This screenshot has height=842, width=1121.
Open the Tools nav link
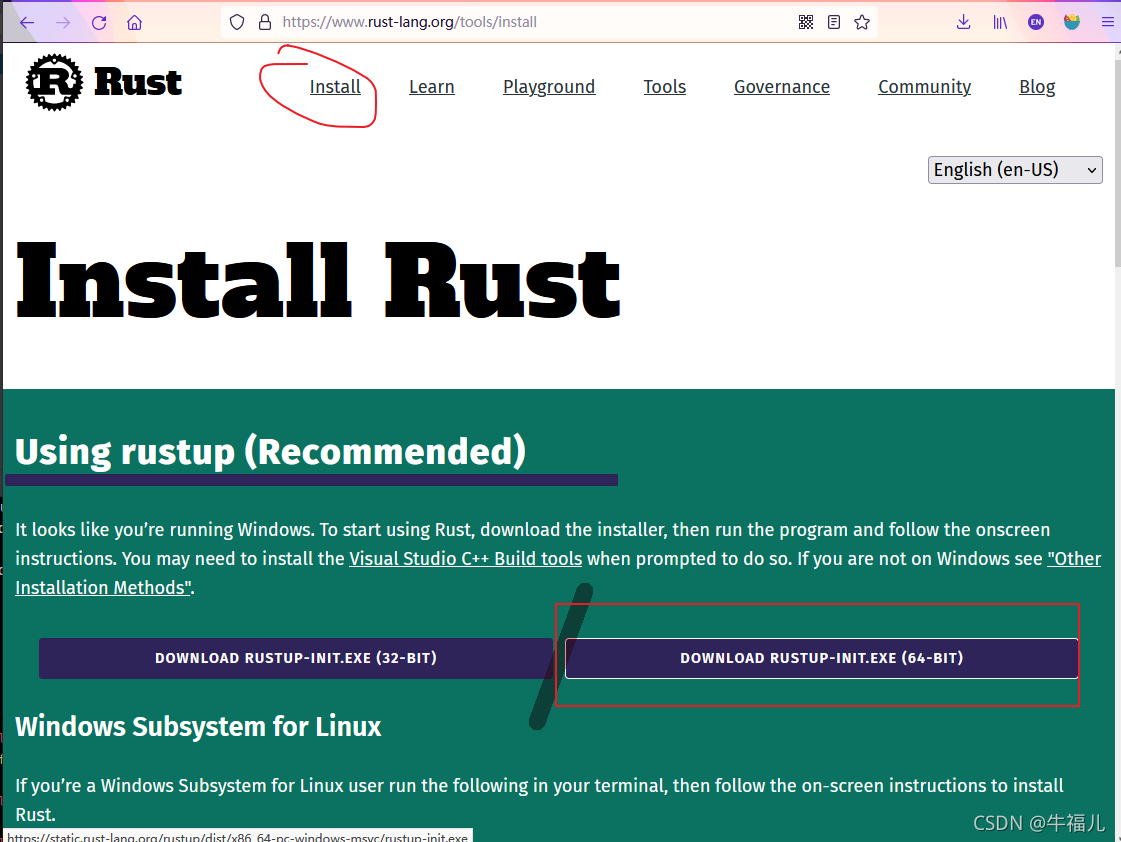pyautogui.click(x=665, y=86)
